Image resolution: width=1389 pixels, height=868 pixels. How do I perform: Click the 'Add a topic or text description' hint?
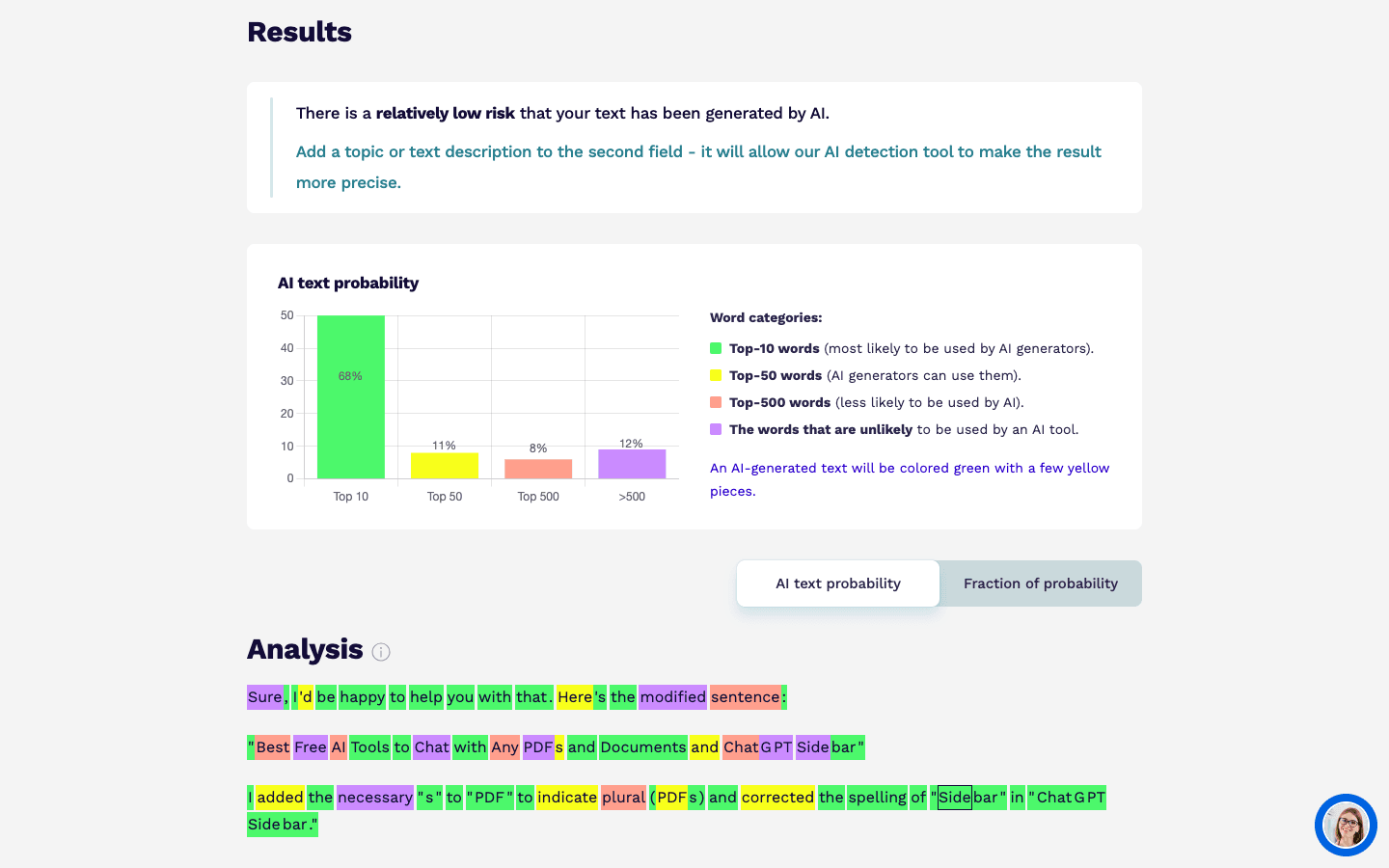coord(698,167)
